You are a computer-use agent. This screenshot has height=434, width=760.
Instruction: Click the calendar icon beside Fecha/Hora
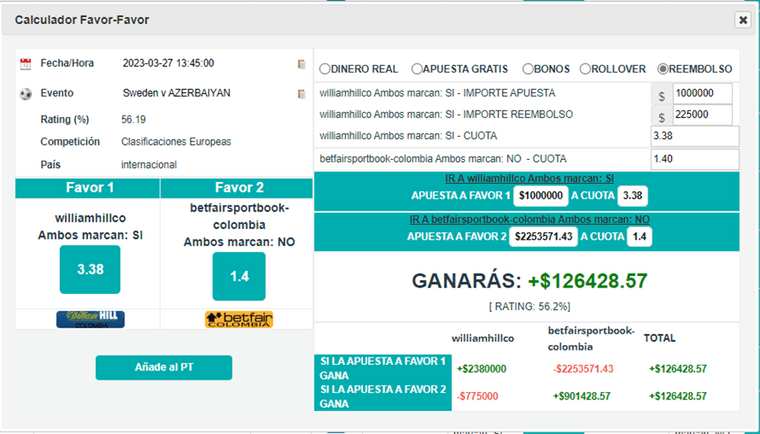pyautogui.click(x=25, y=64)
